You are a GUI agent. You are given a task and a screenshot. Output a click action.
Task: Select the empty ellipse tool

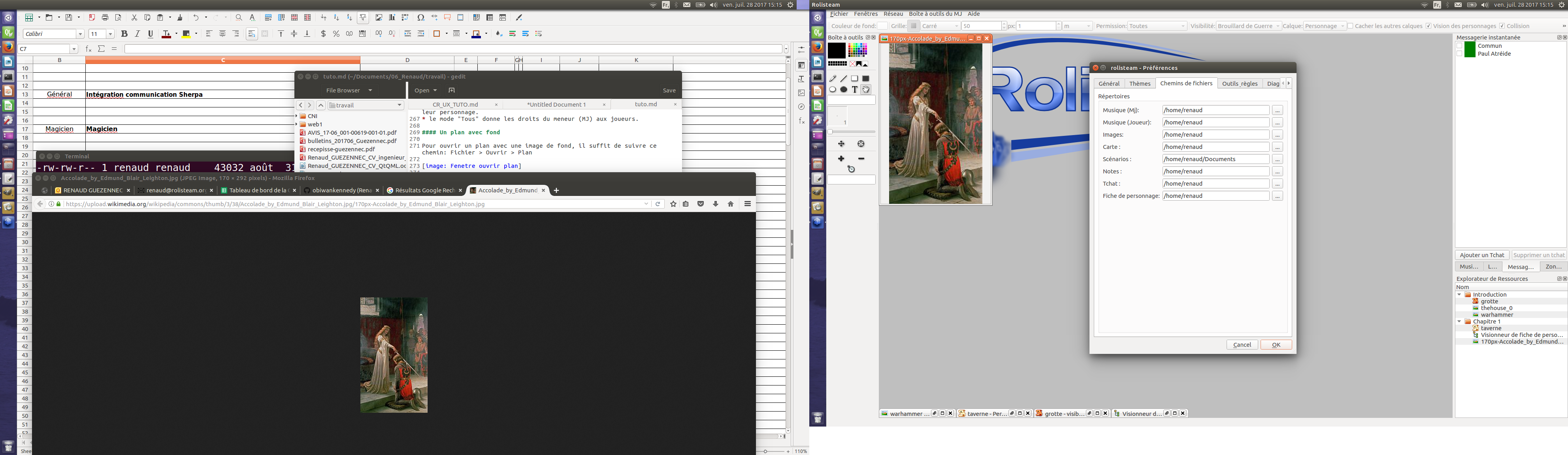833,89
